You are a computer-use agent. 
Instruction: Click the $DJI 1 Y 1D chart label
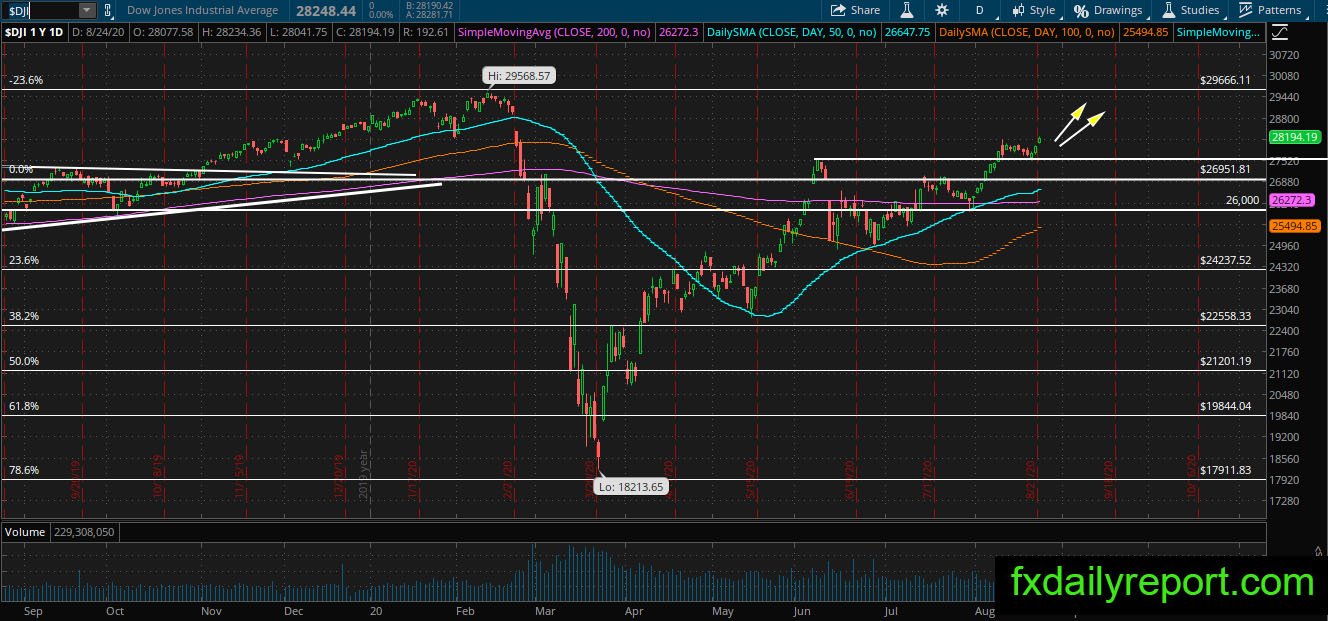coord(35,33)
